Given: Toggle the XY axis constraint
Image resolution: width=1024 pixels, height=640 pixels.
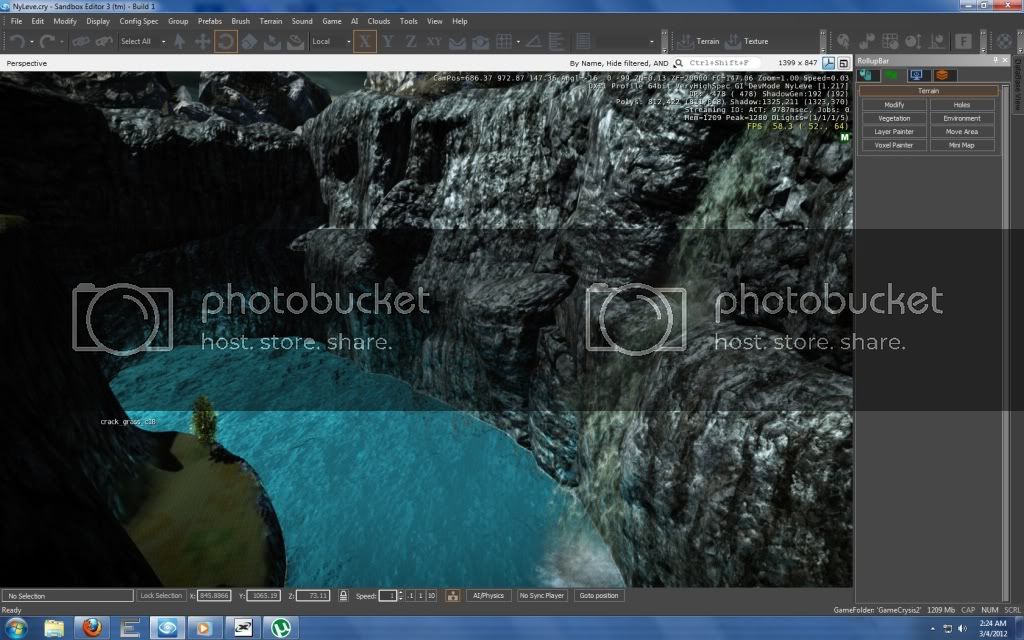Looking at the screenshot, I should coord(433,41).
